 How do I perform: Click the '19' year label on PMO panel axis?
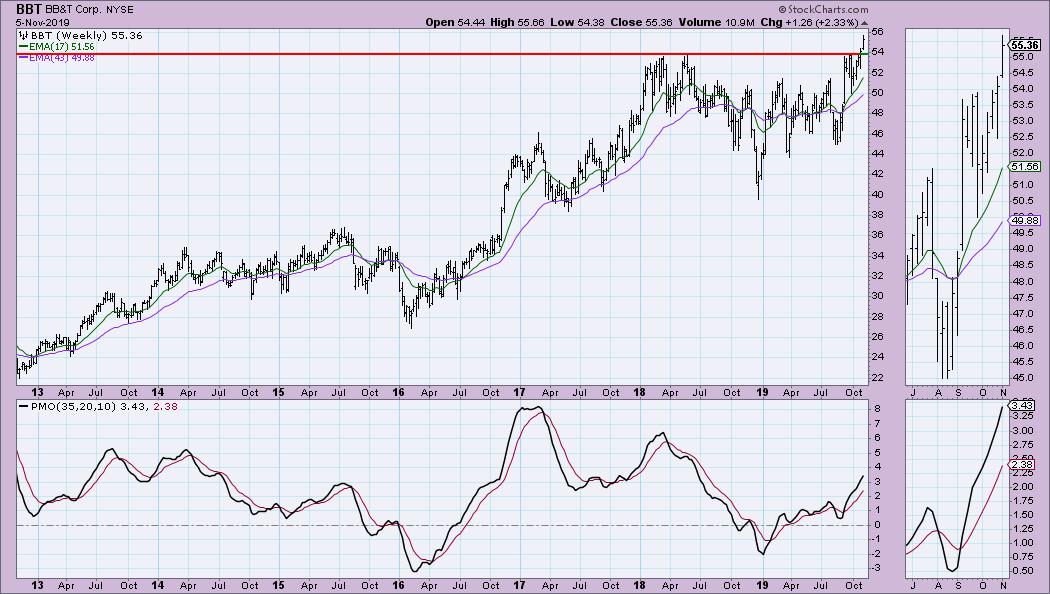[762, 585]
